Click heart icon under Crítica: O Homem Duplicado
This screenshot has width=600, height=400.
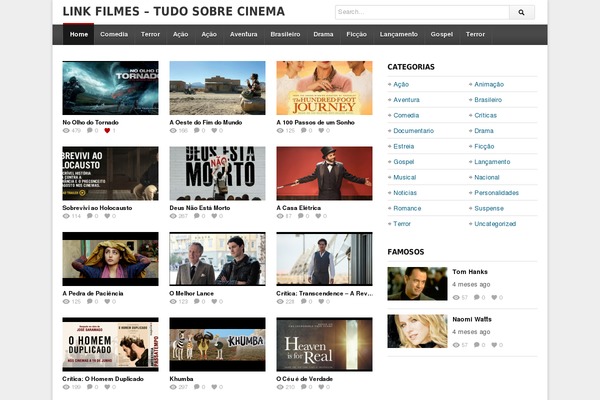pyautogui.click(x=107, y=387)
